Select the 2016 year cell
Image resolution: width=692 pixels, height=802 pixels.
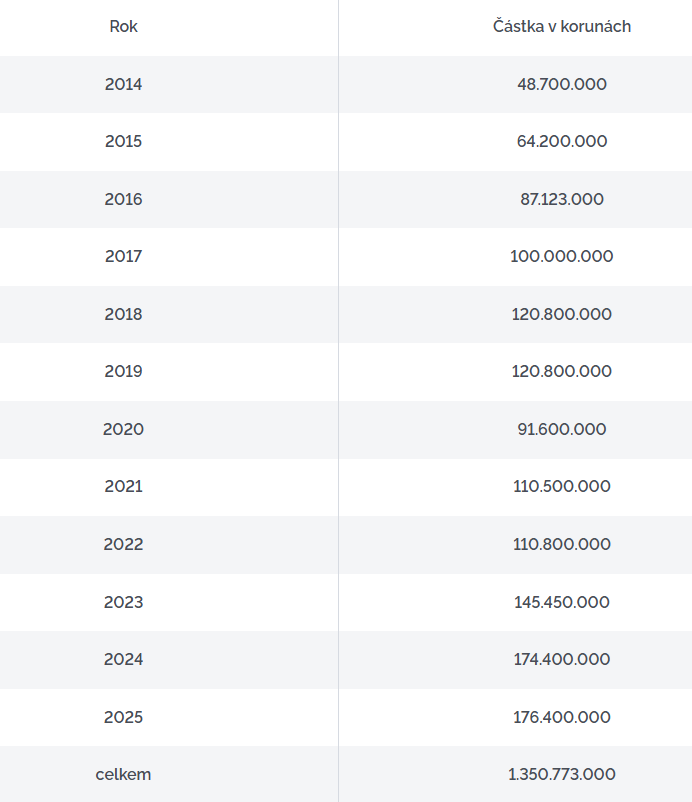pyautogui.click(x=123, y=199)
